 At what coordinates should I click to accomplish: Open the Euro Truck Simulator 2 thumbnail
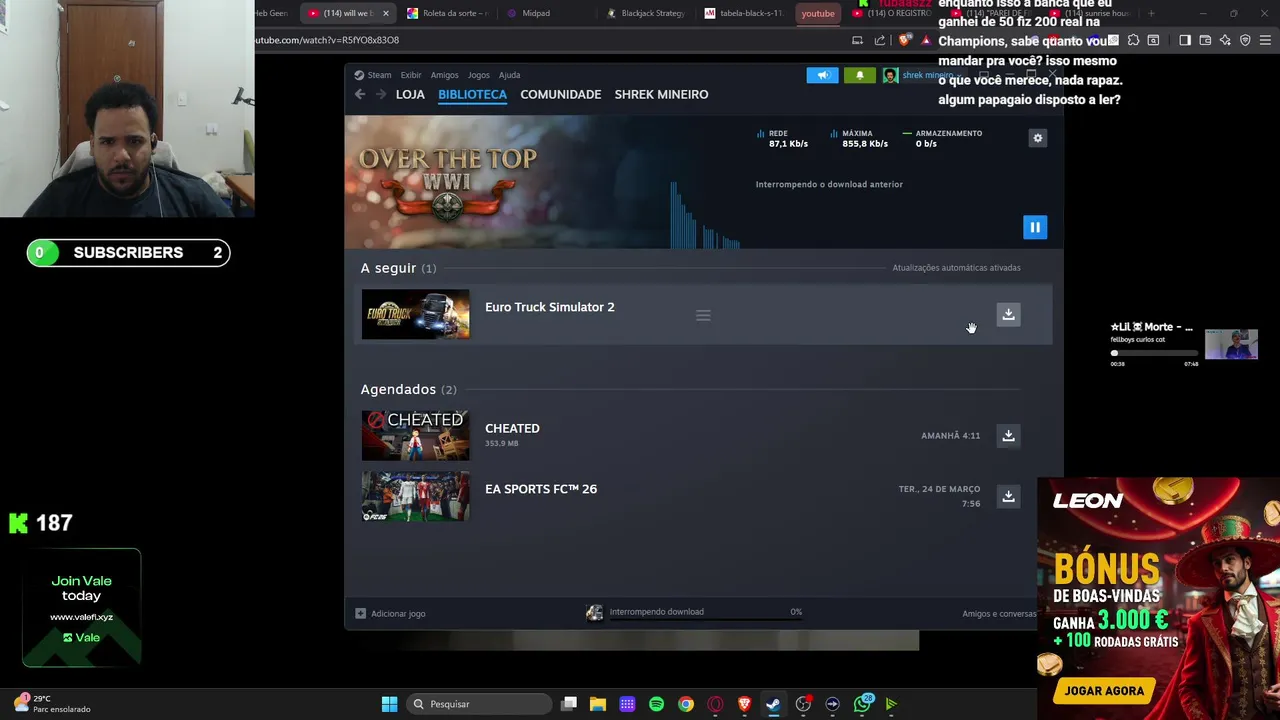(x=415, y=314)
